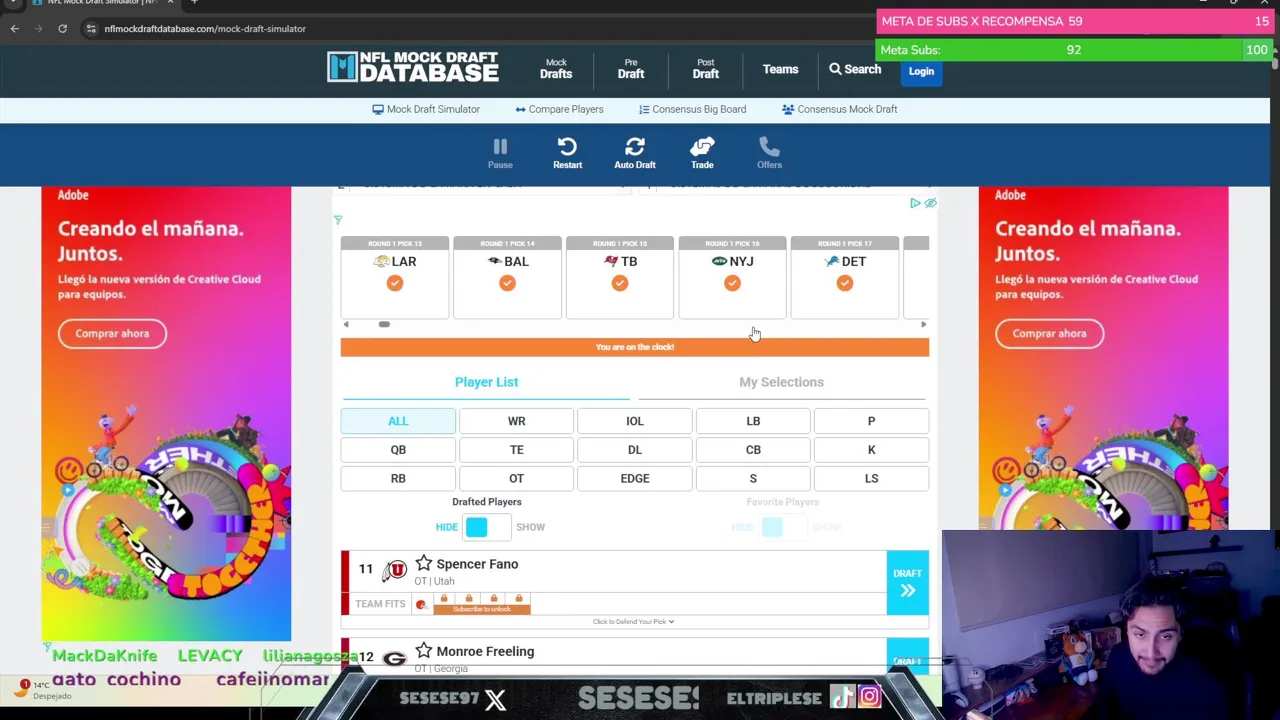Filter players by WR
This screenshot has height=720, width=1280.
click(x=516, y=421)
